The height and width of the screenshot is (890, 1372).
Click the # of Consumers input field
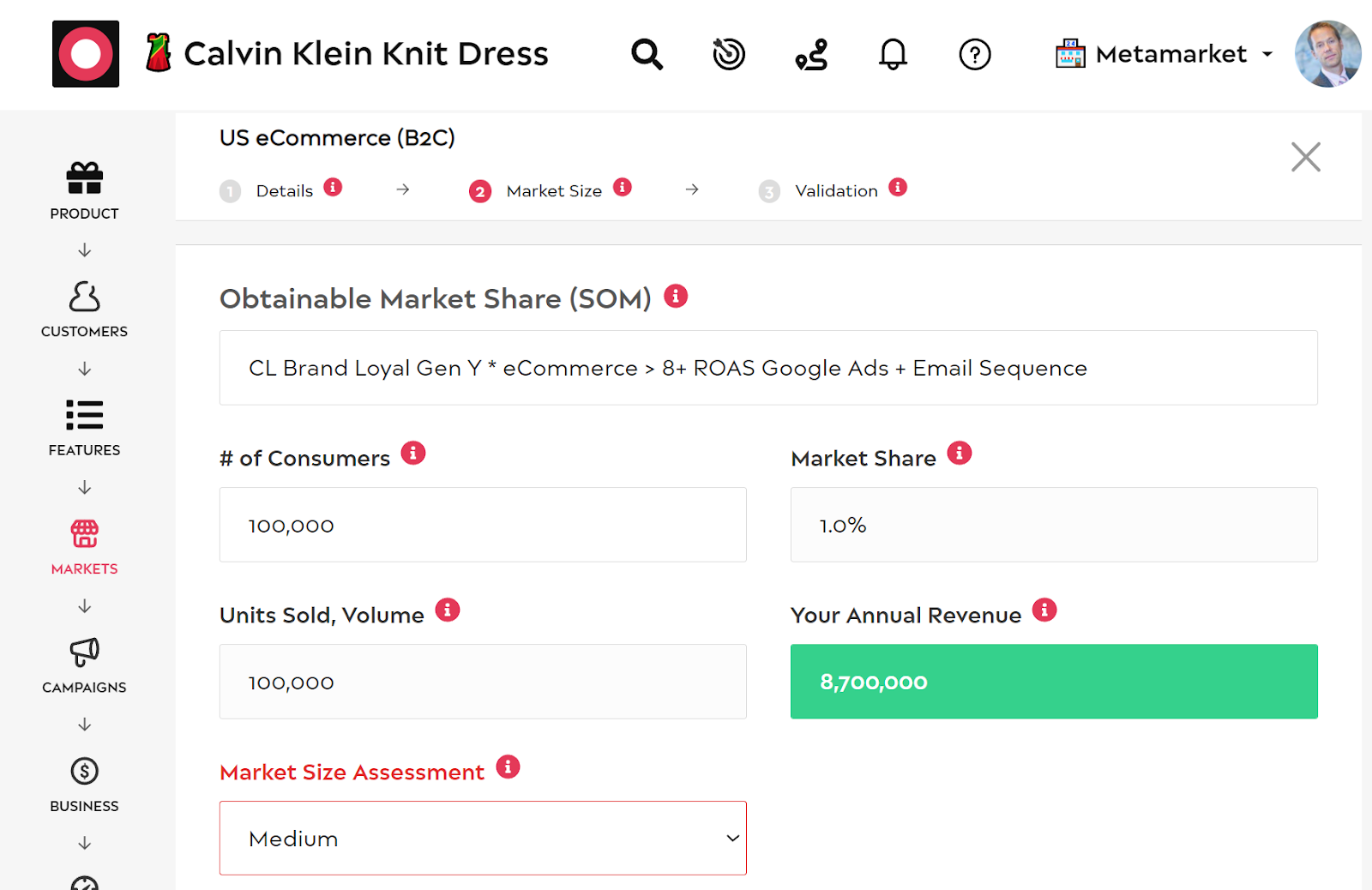point(483,525)
